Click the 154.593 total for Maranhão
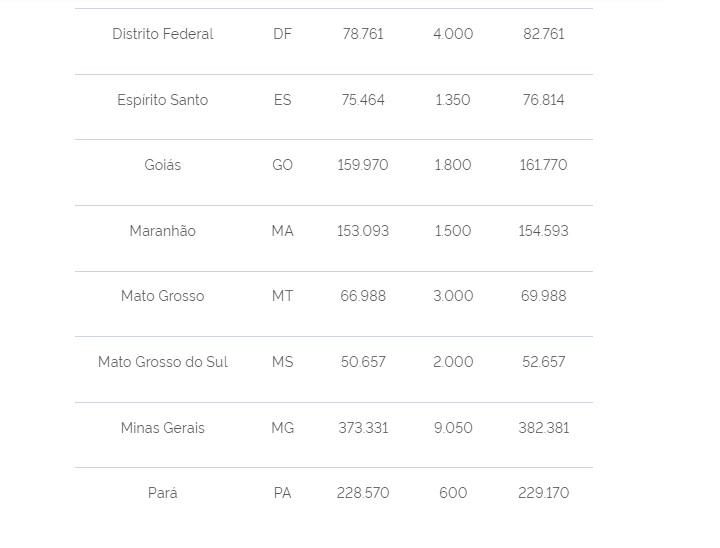 [543, 231]
